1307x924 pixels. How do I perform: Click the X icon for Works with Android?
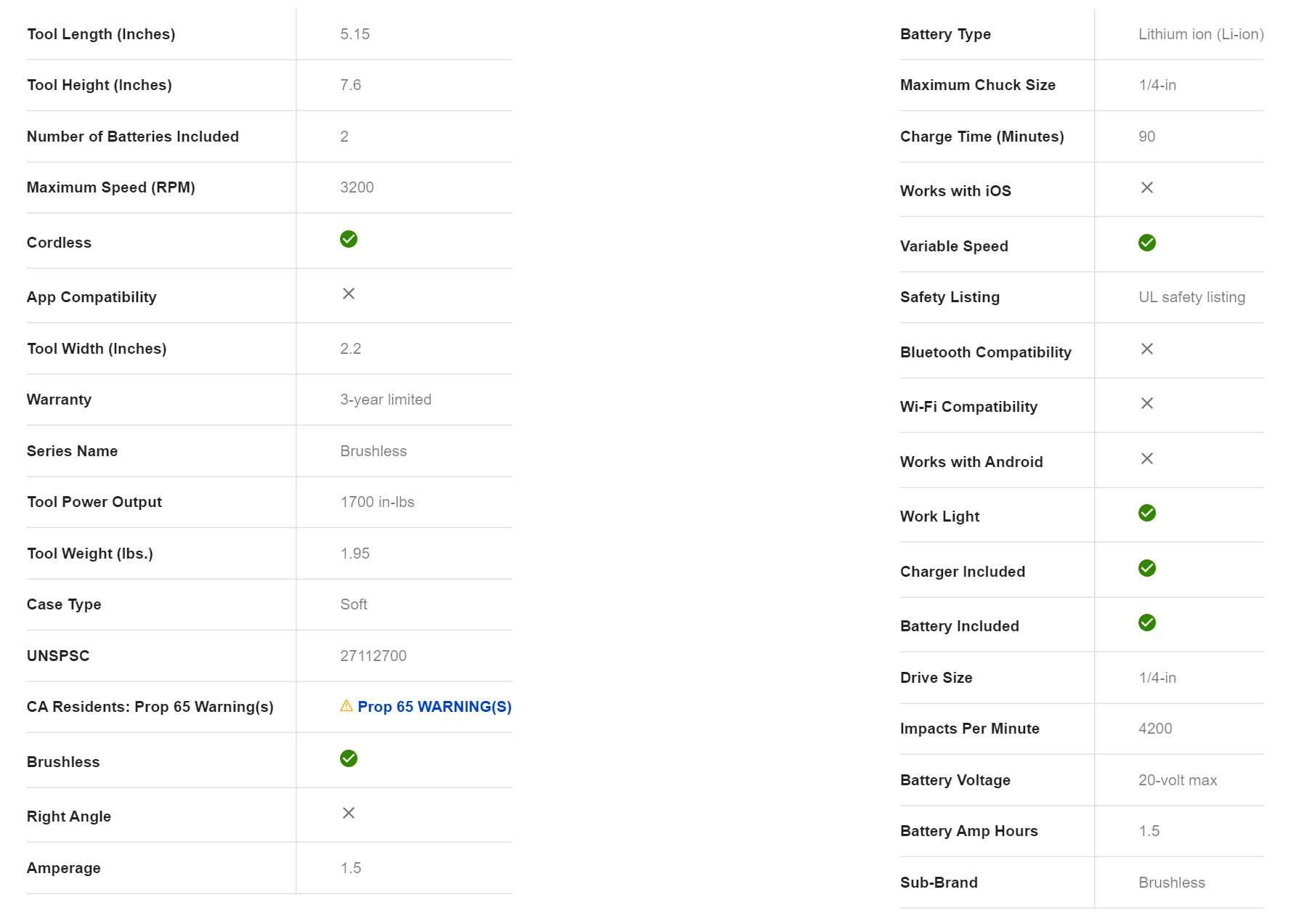pyautogui.click(x=1147, y=458)
